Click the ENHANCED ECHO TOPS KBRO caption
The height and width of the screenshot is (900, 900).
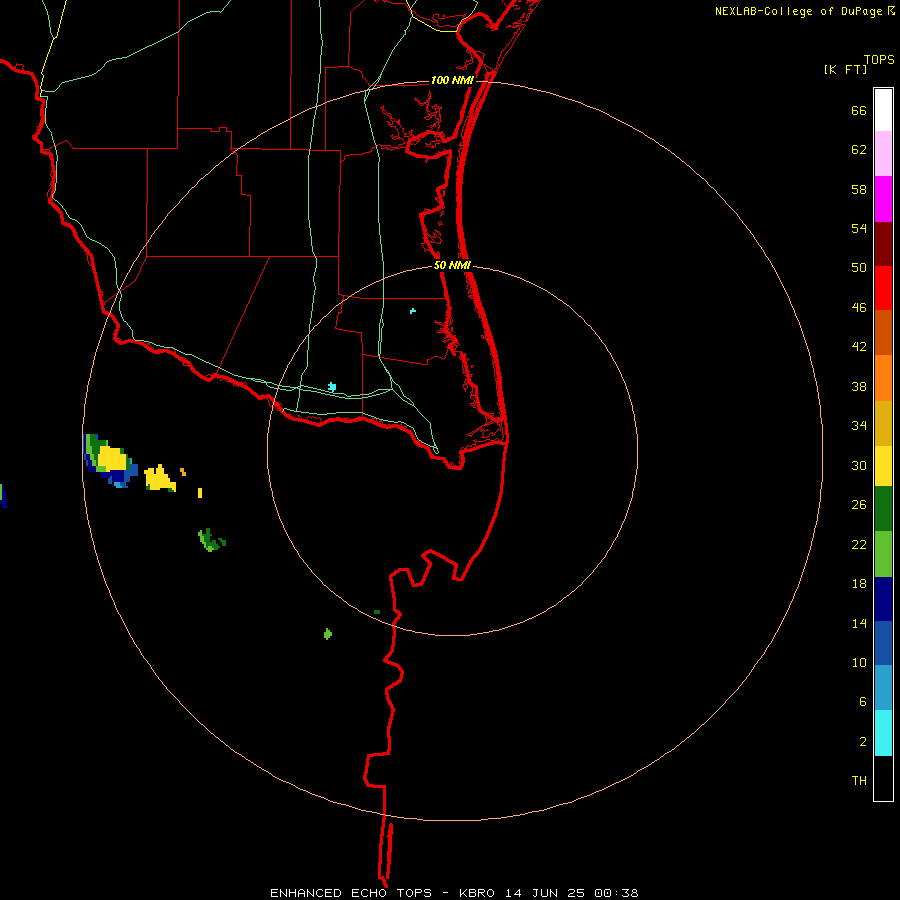pos(454,893)
